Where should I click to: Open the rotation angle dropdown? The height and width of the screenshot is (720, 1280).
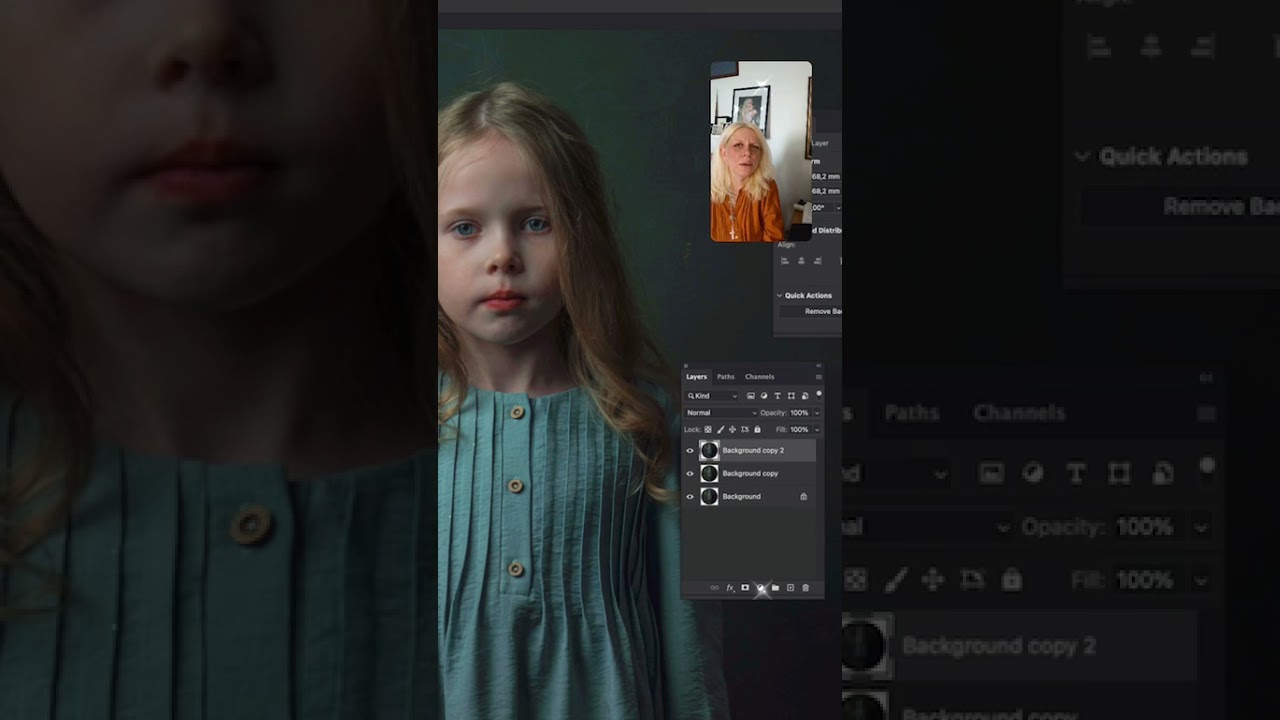tap(838, 208)
